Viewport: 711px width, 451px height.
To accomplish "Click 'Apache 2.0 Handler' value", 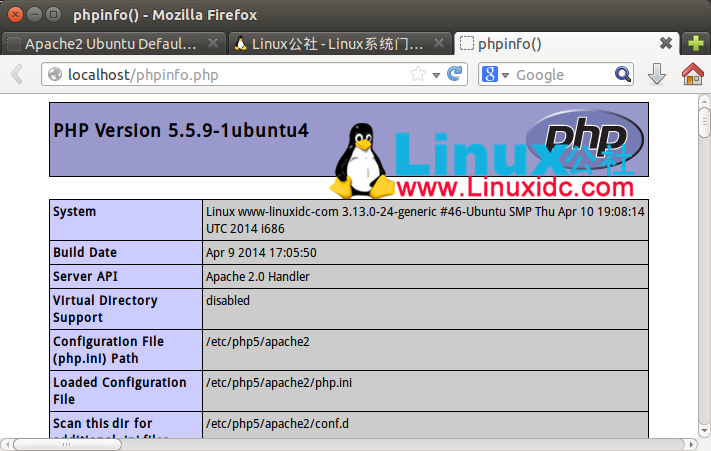I will [258, 276].
